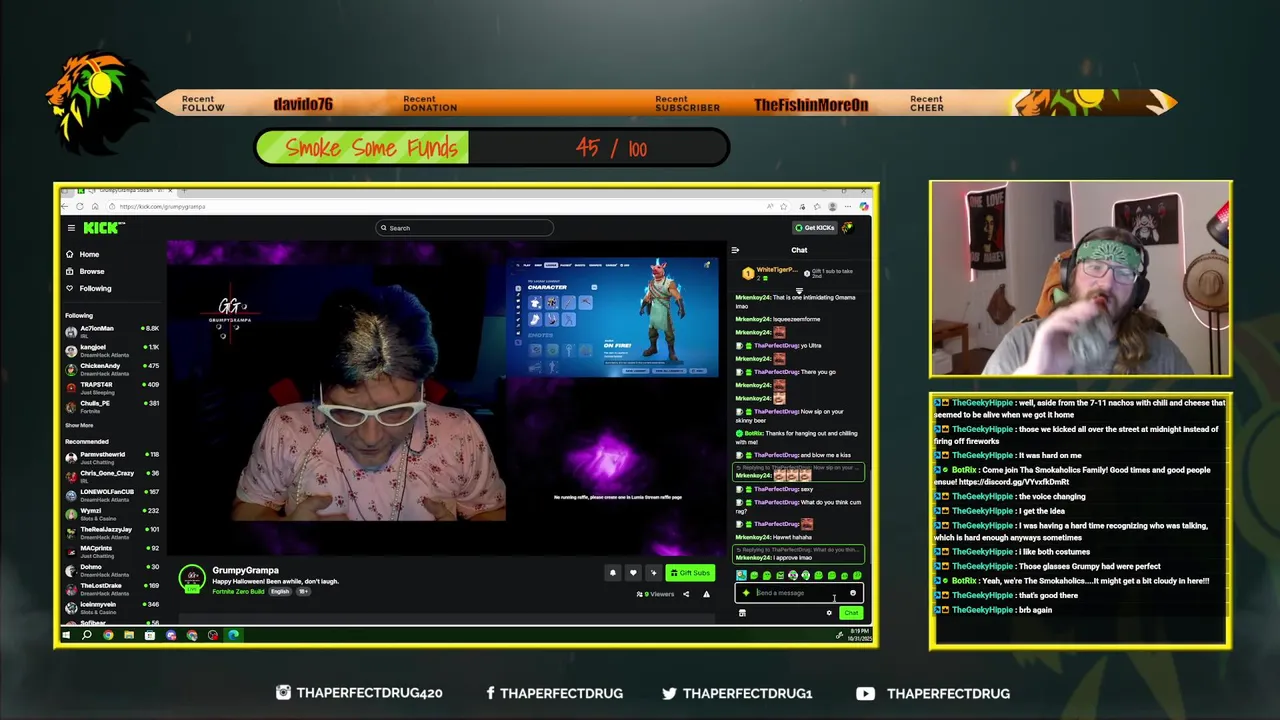Toggle the follow heart button
Viewport: 1280px width, 720px height.
[x=633, y=573]
